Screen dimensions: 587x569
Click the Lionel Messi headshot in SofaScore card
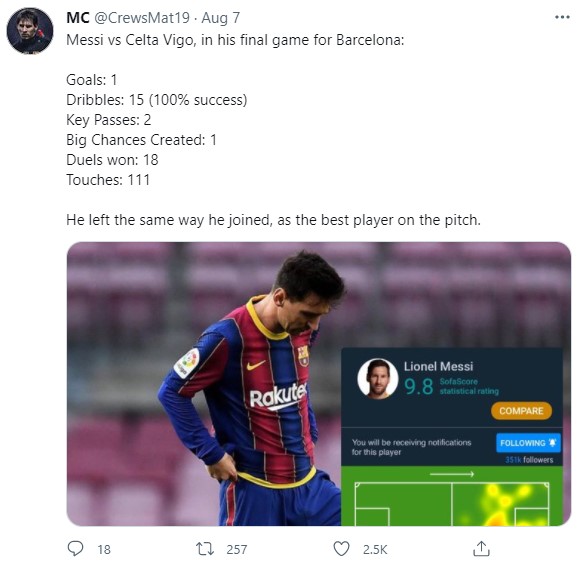click(378, 378)
